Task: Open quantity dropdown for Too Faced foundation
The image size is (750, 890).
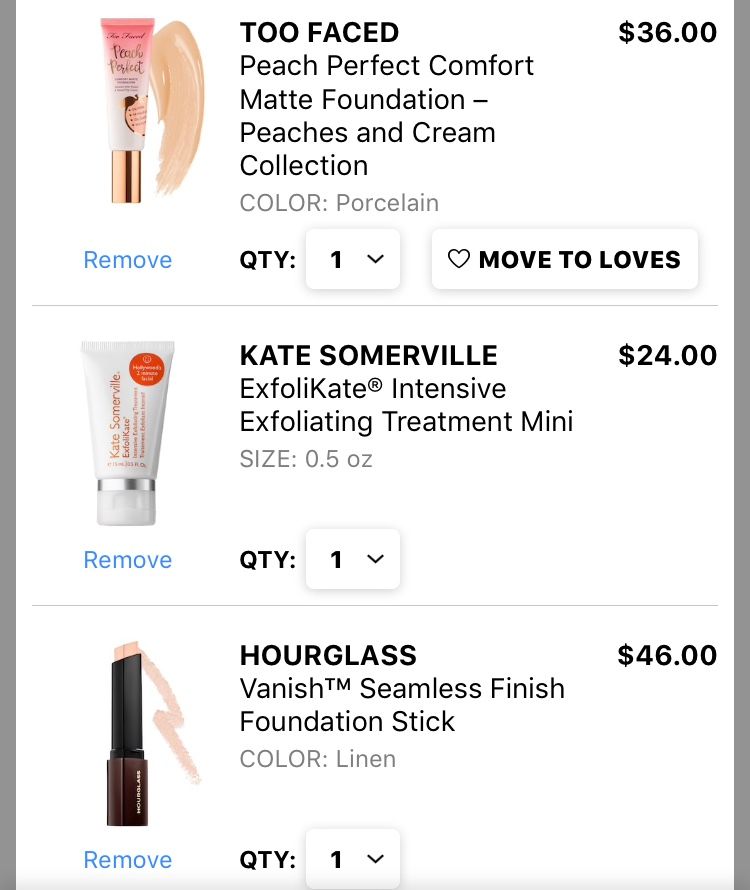Action: pos(353,260)
